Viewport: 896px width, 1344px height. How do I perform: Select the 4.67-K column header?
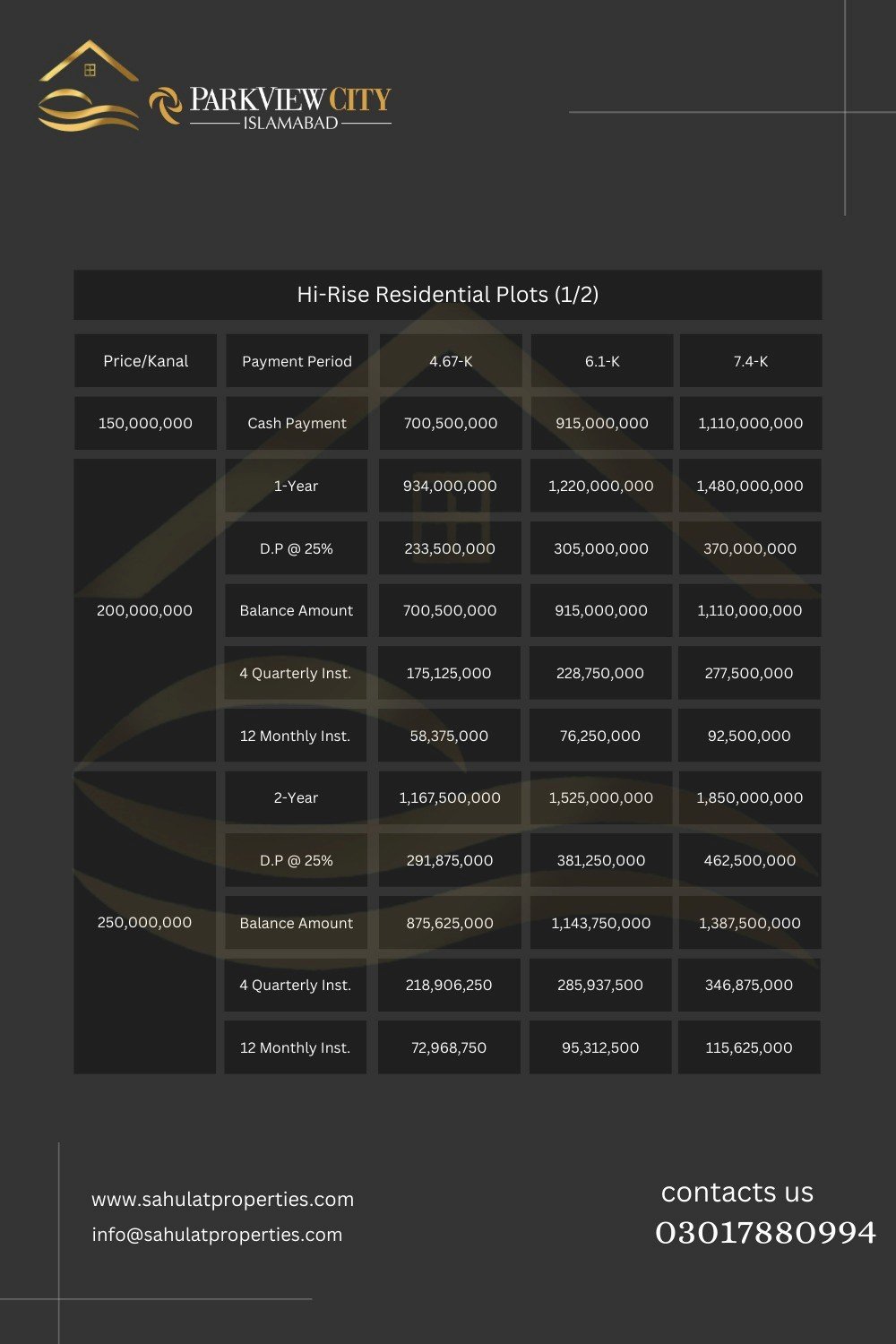[x=450, y=361]
